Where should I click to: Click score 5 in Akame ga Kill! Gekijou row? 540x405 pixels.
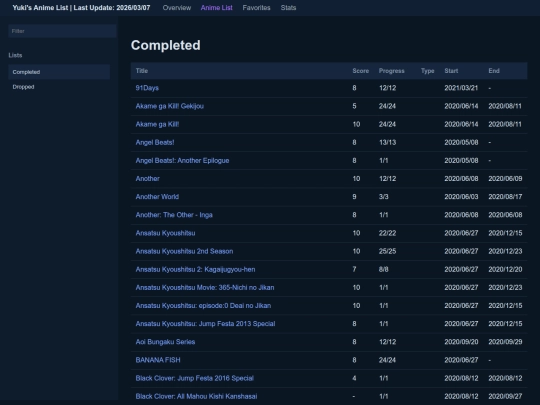point(354,106)
